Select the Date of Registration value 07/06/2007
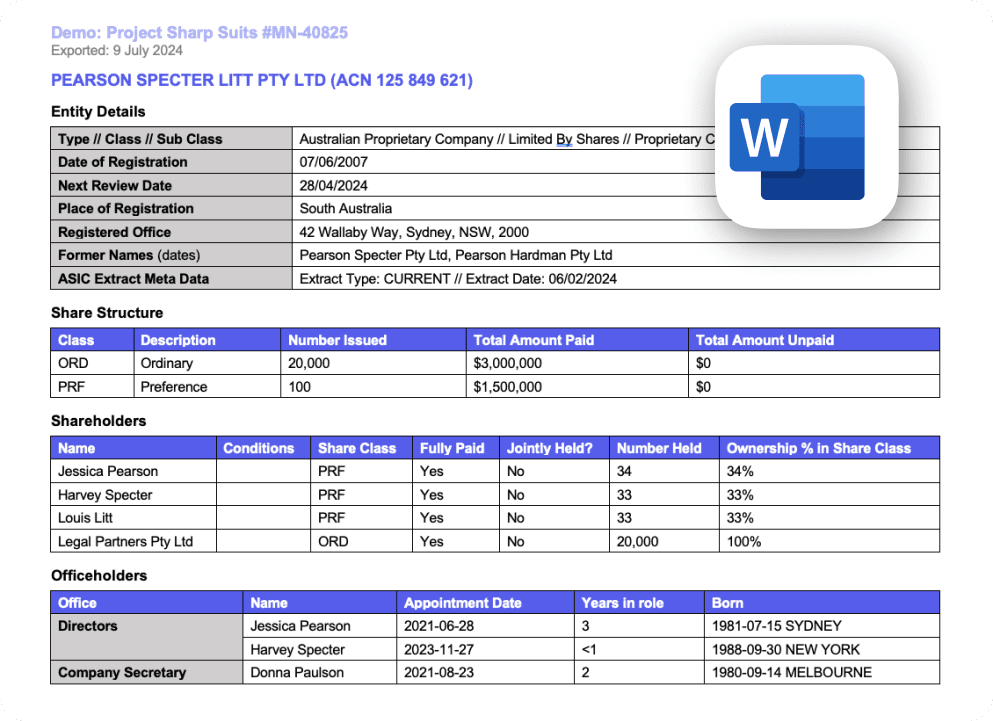Image resolution: width=993 pixels, height=721 pixels. [332, 162]
